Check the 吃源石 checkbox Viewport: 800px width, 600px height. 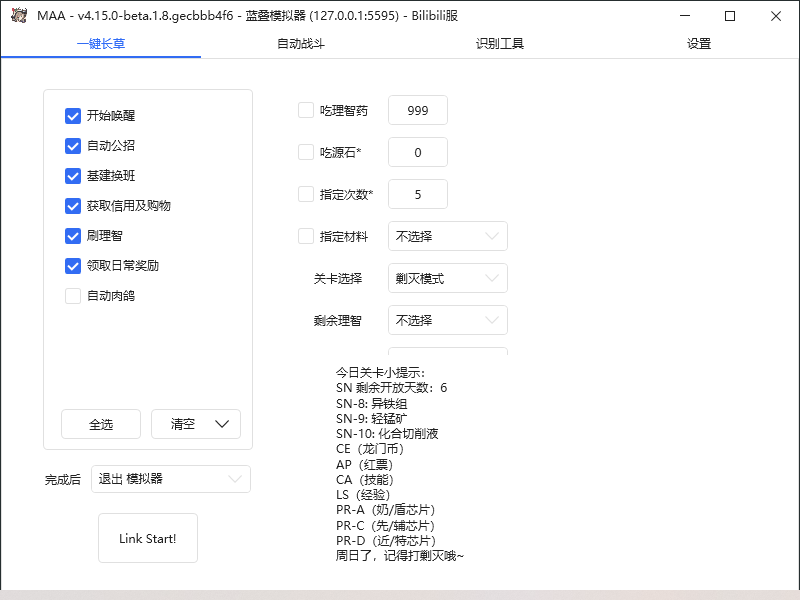click(x=306, y=152)
